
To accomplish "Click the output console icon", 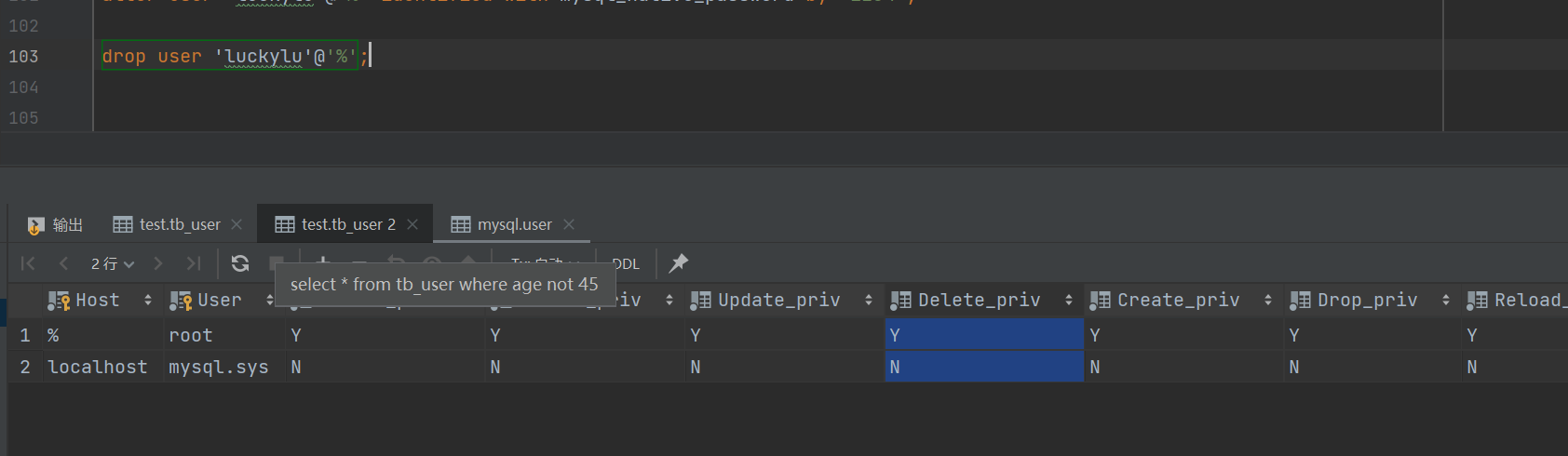I will tap(36, 225).
